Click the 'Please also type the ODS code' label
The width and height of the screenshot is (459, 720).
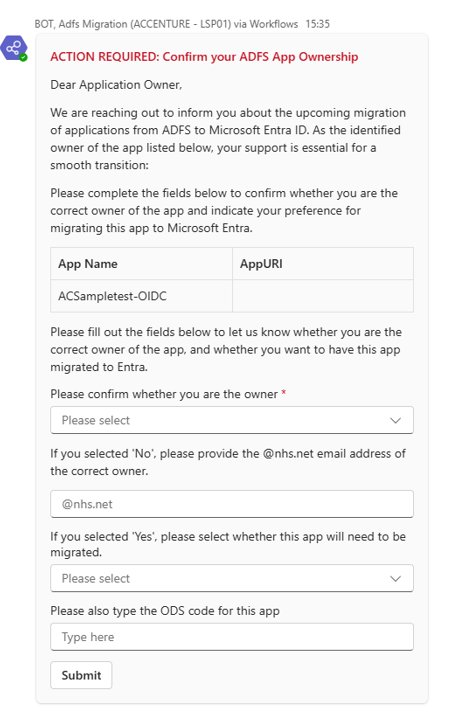tap(165, 611)
